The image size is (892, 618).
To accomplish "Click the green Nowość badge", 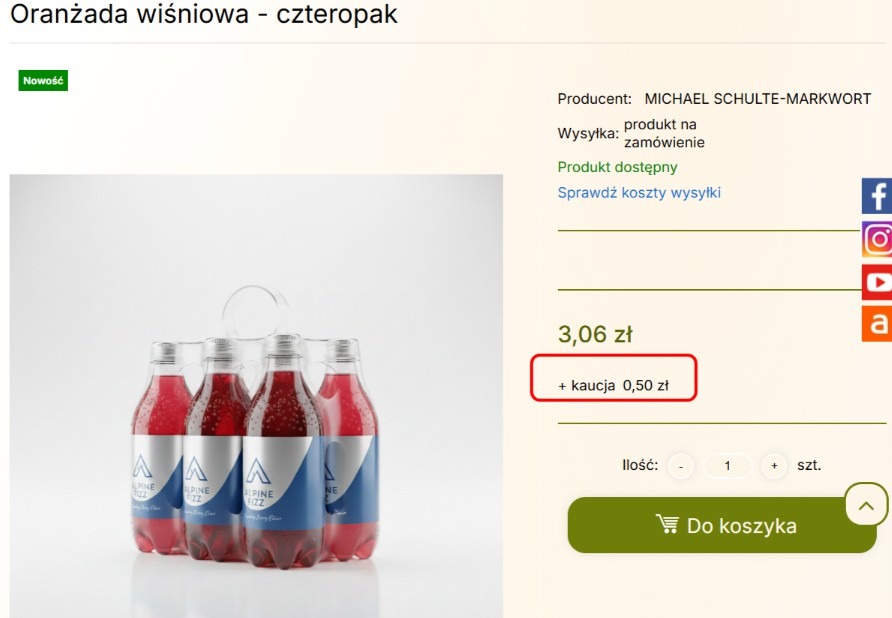I will coord(43,81).
